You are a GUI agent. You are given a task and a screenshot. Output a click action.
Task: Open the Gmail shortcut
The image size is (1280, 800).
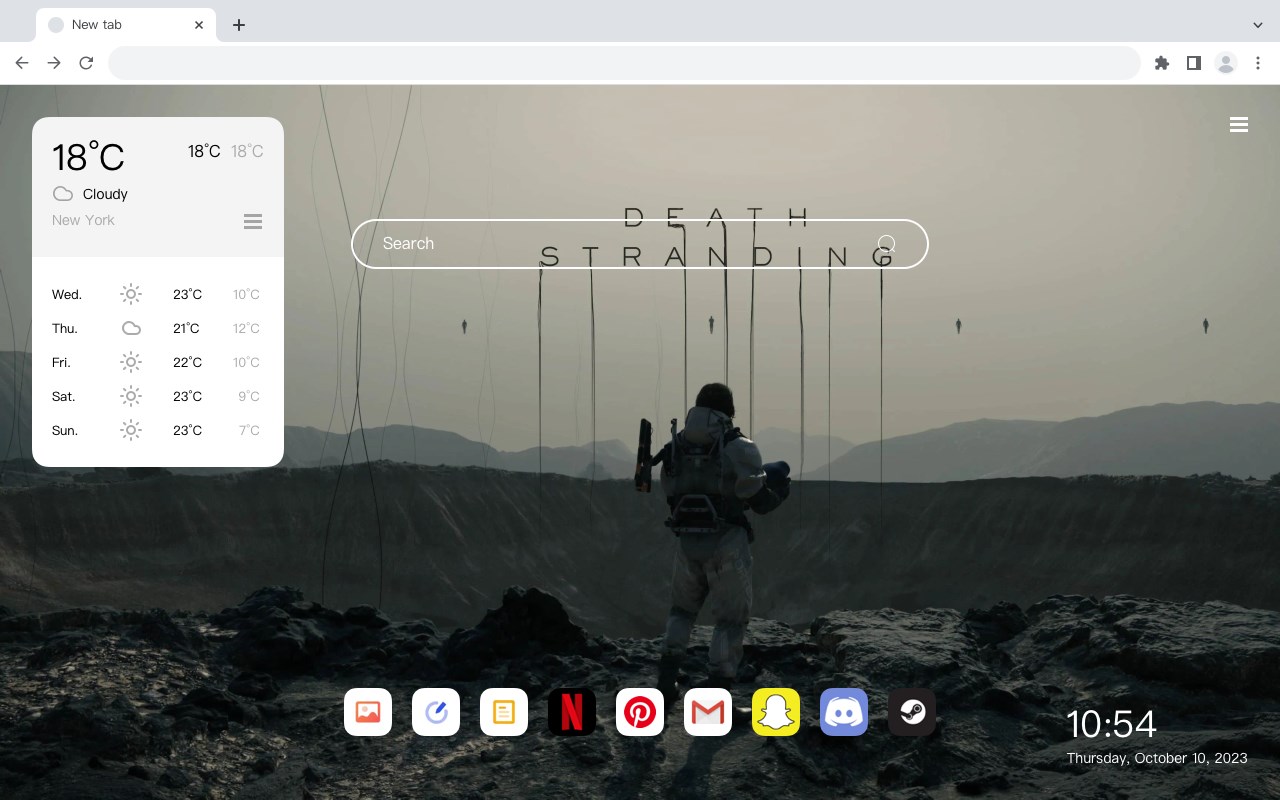pyautogui.click(x=708, y=712)
